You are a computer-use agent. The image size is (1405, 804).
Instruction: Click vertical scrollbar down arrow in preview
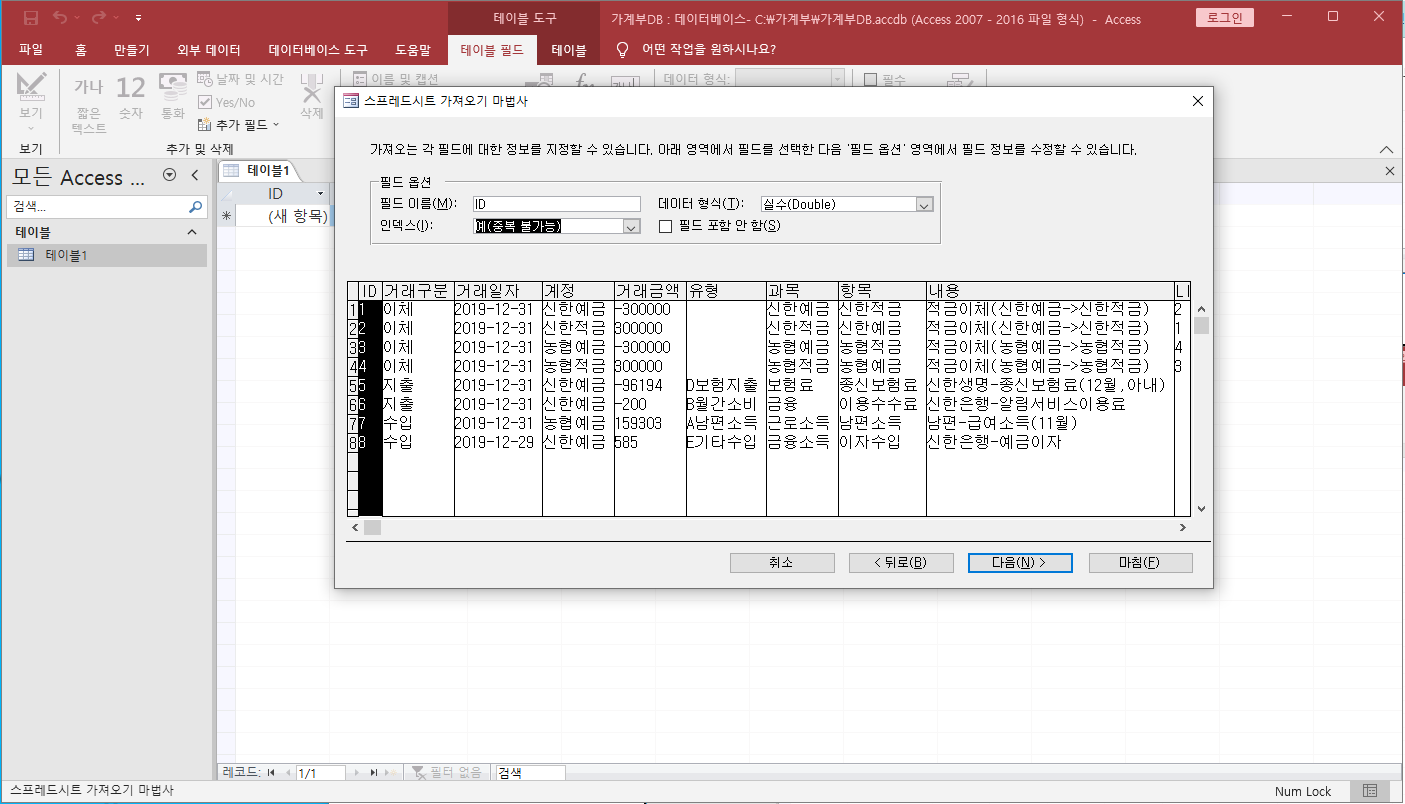pyautogui.click(x=1201, y=508)
